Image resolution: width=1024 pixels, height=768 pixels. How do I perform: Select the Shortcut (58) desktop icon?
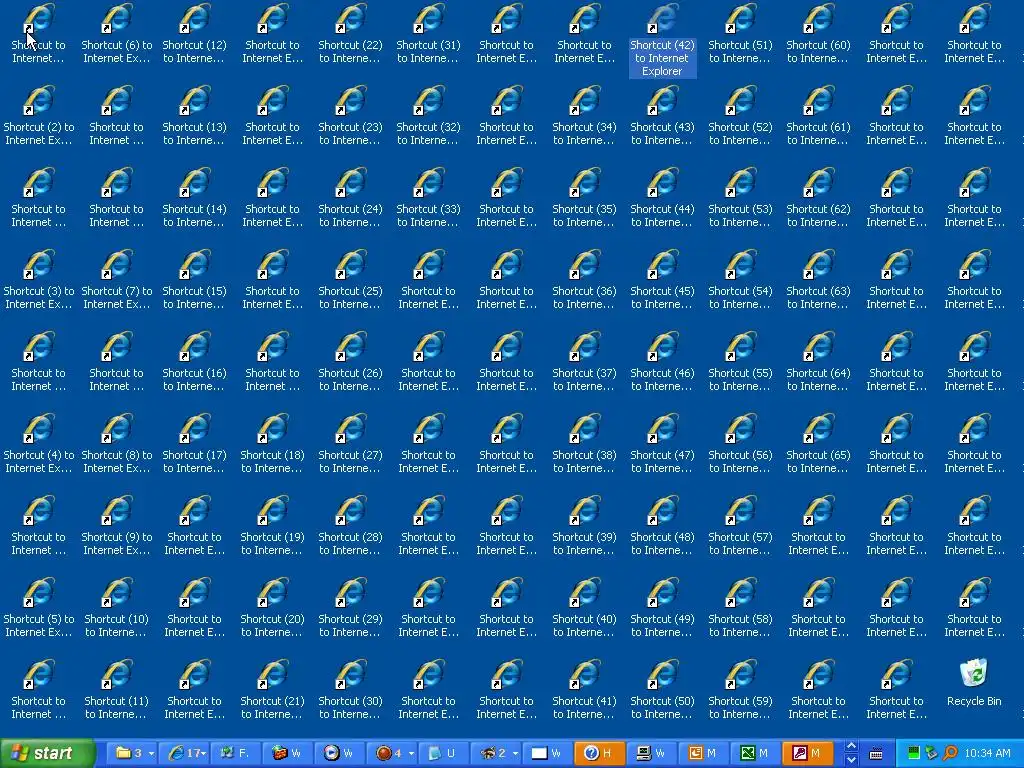(x=741, y=607)
